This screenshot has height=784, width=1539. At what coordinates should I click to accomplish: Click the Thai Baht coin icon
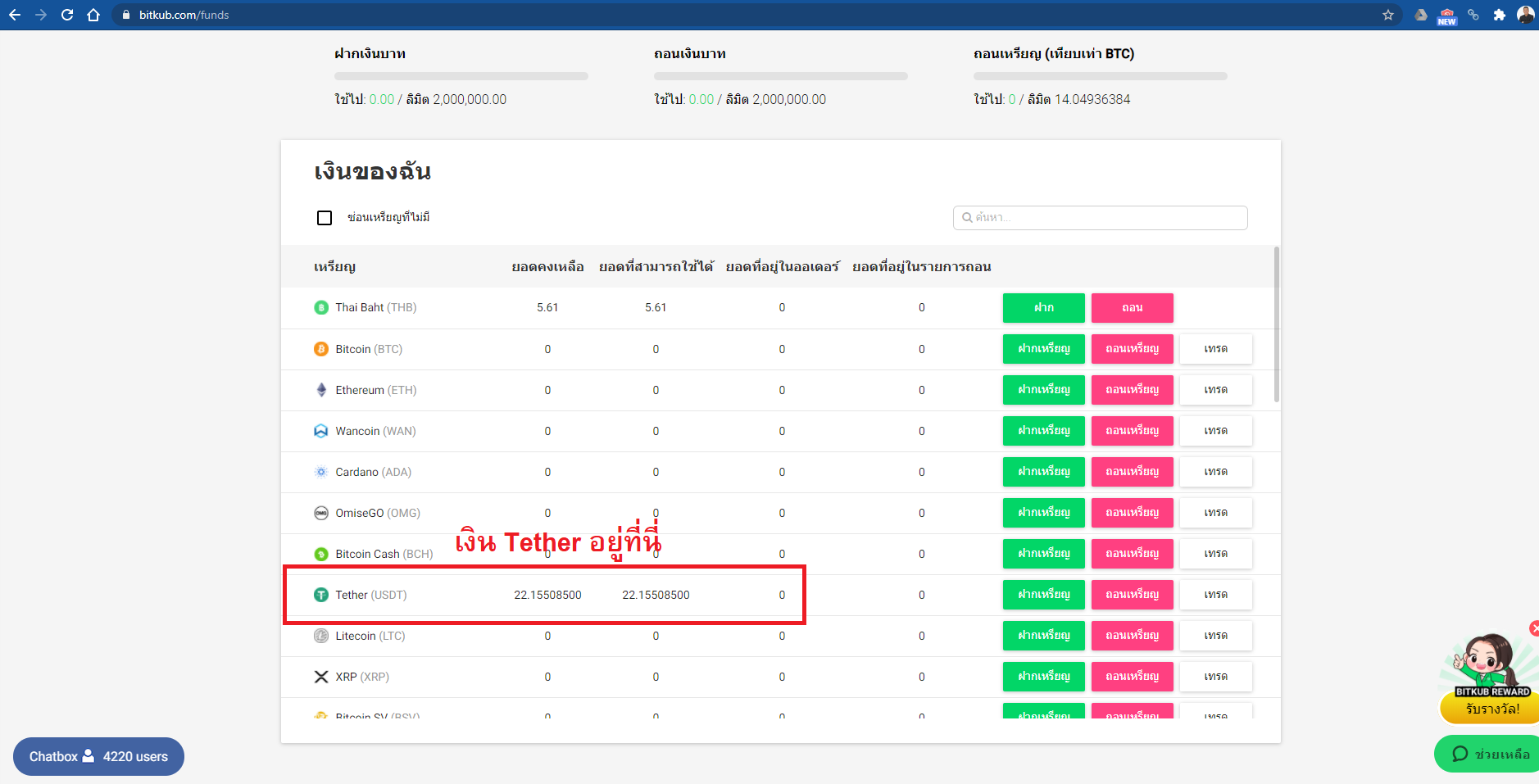click(x=321, y=308)
